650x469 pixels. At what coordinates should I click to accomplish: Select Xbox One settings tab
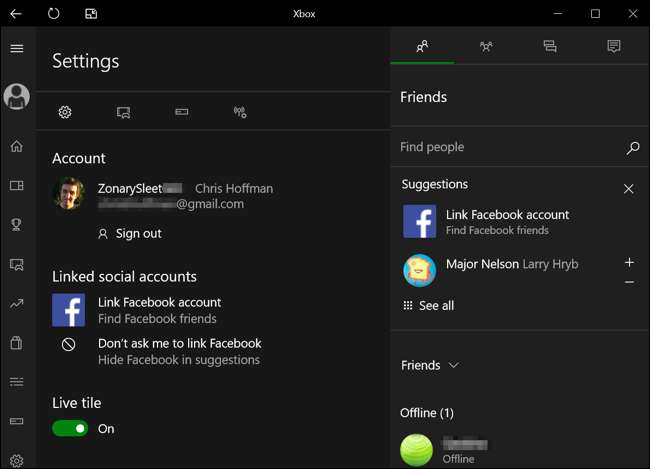(182, 112)
